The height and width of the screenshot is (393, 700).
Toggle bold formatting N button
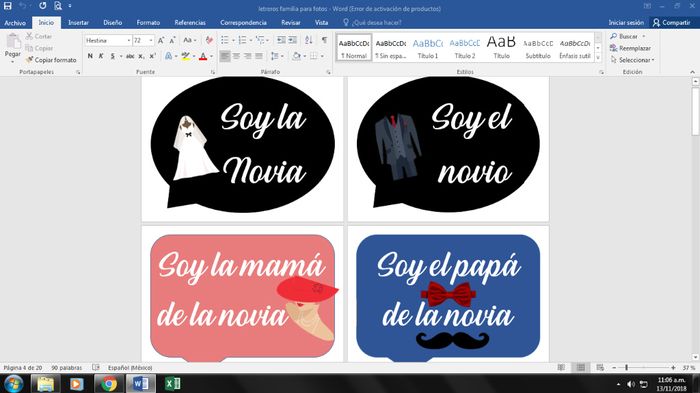pyautogui.click(x=90, y=56)
